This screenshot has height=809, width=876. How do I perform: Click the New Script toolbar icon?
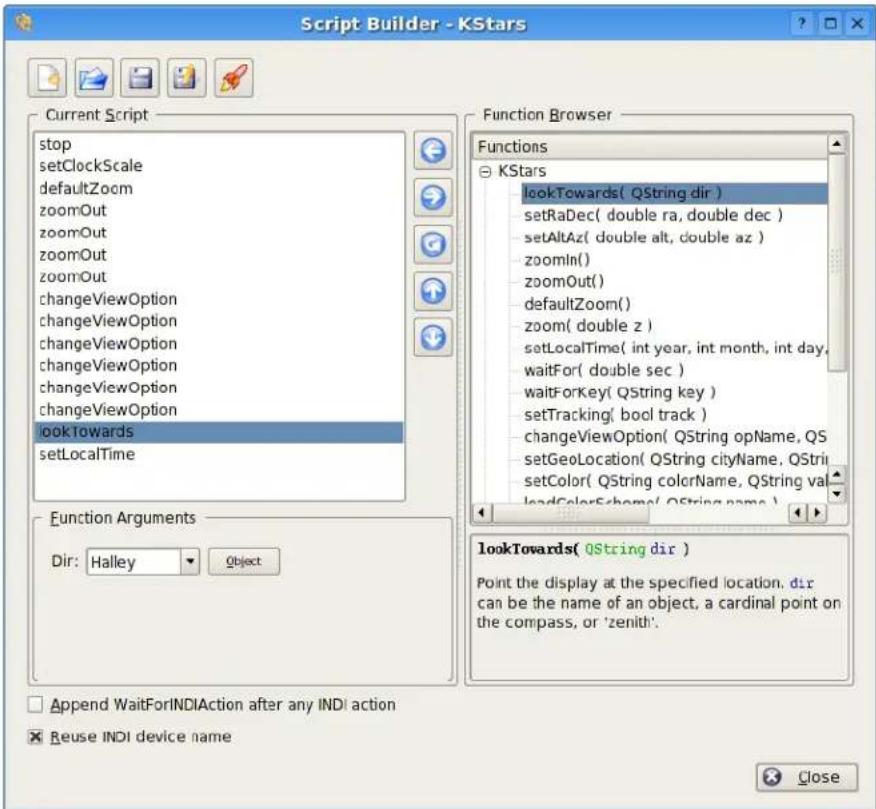click(x=47, y=78)
